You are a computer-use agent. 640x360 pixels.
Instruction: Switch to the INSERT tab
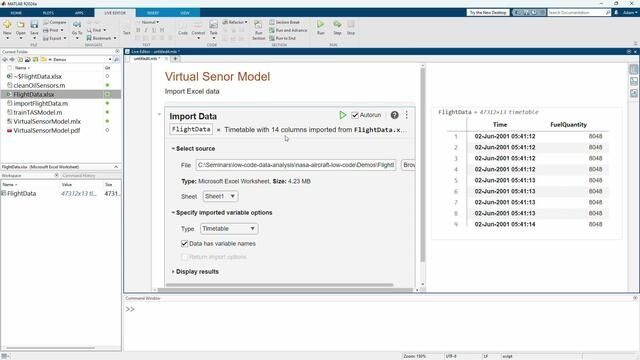(153, 13)
